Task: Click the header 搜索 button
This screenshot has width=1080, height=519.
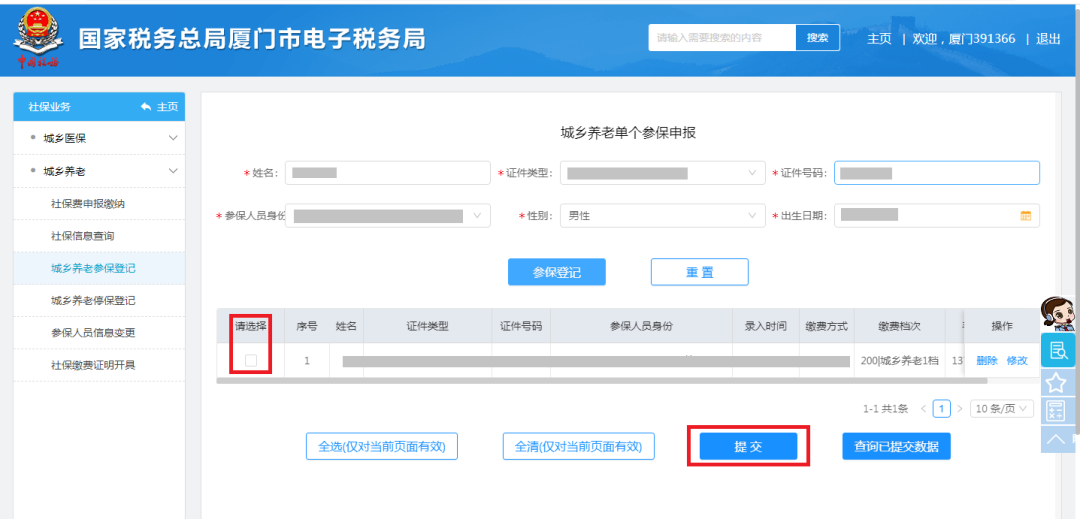Action: click(818, 38)
